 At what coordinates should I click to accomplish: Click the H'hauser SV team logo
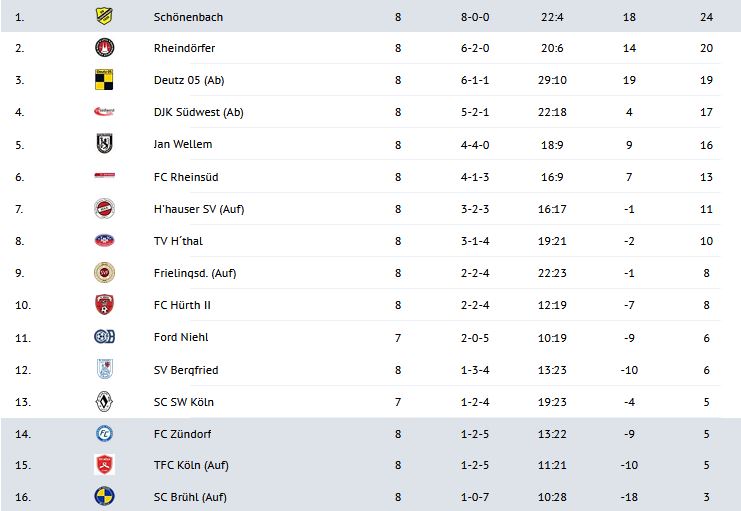[x=104, y=209]
